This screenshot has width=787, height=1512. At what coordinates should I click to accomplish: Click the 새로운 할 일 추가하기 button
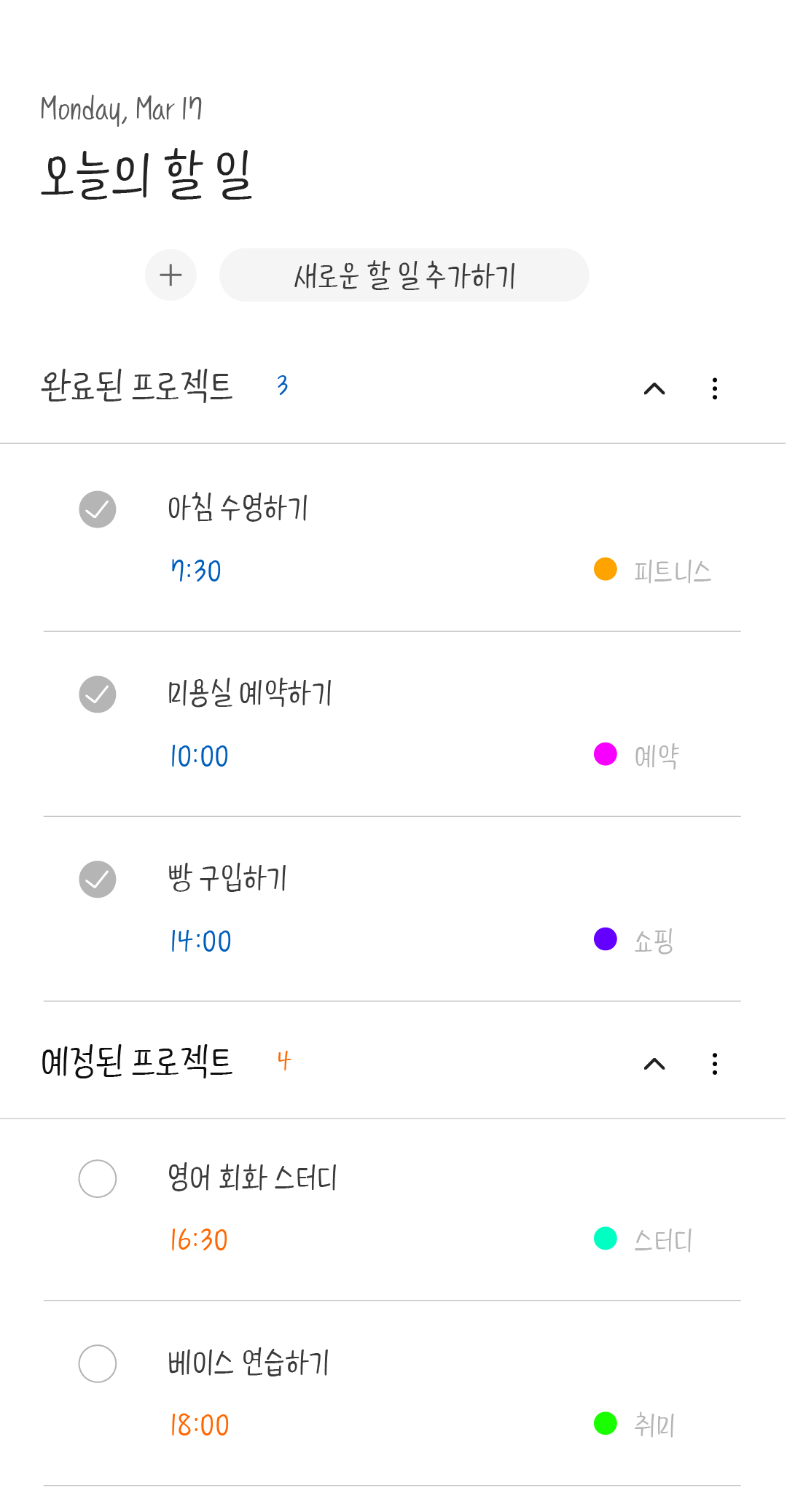point(404,275)
